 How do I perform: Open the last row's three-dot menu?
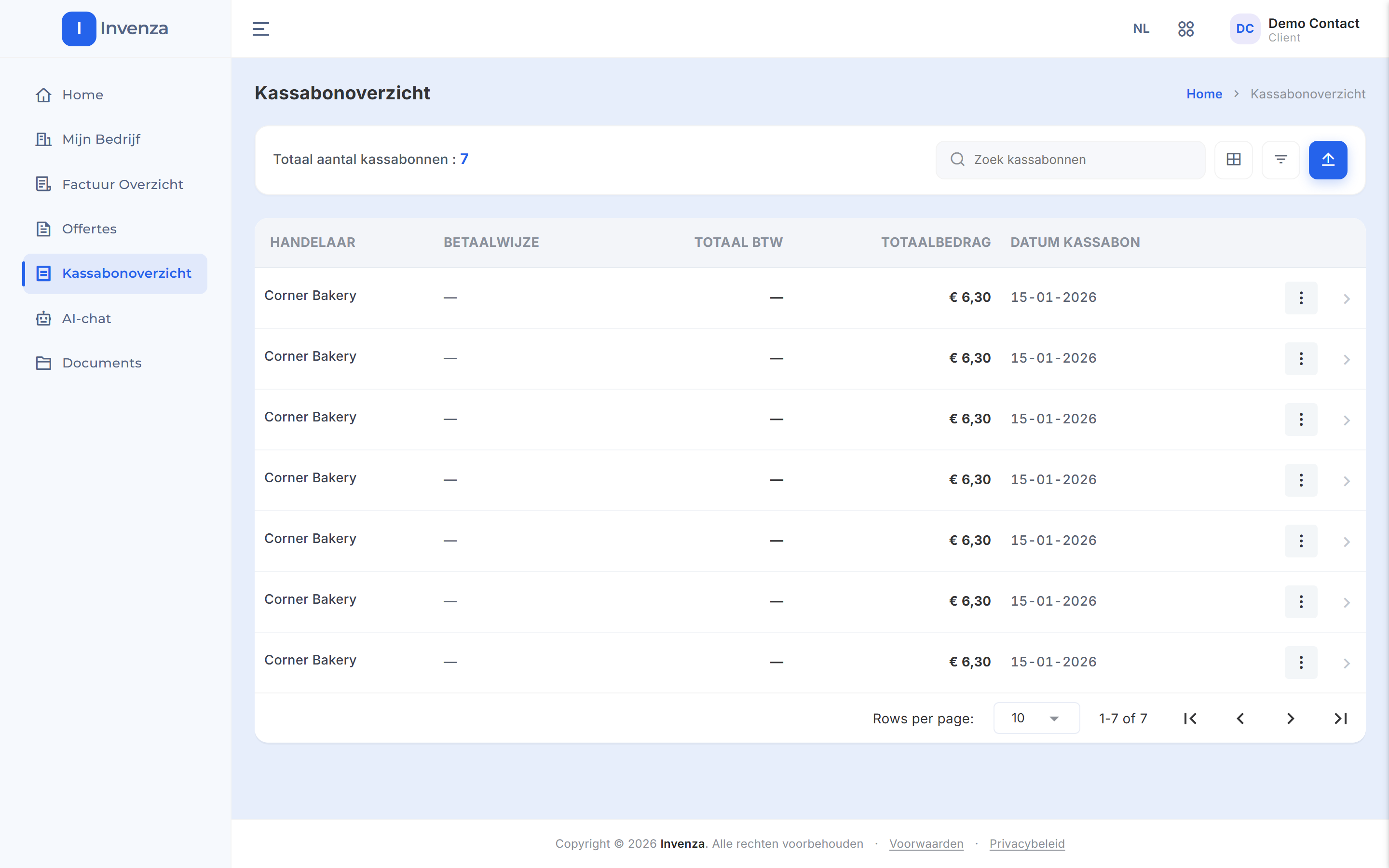[x=1301, y=662]
